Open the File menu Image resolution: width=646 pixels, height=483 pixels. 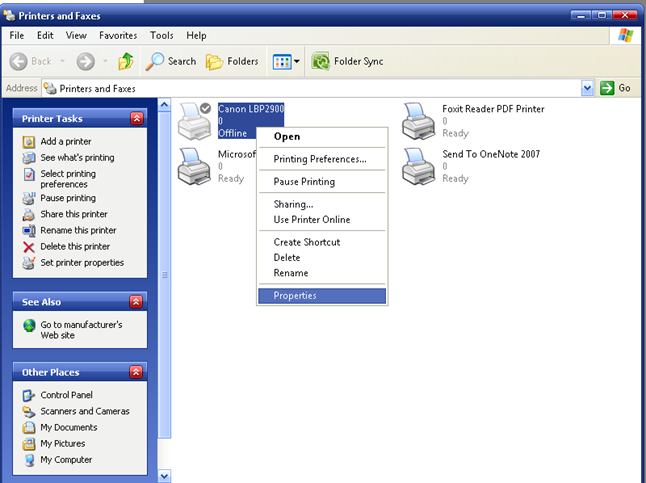[17, 35]
